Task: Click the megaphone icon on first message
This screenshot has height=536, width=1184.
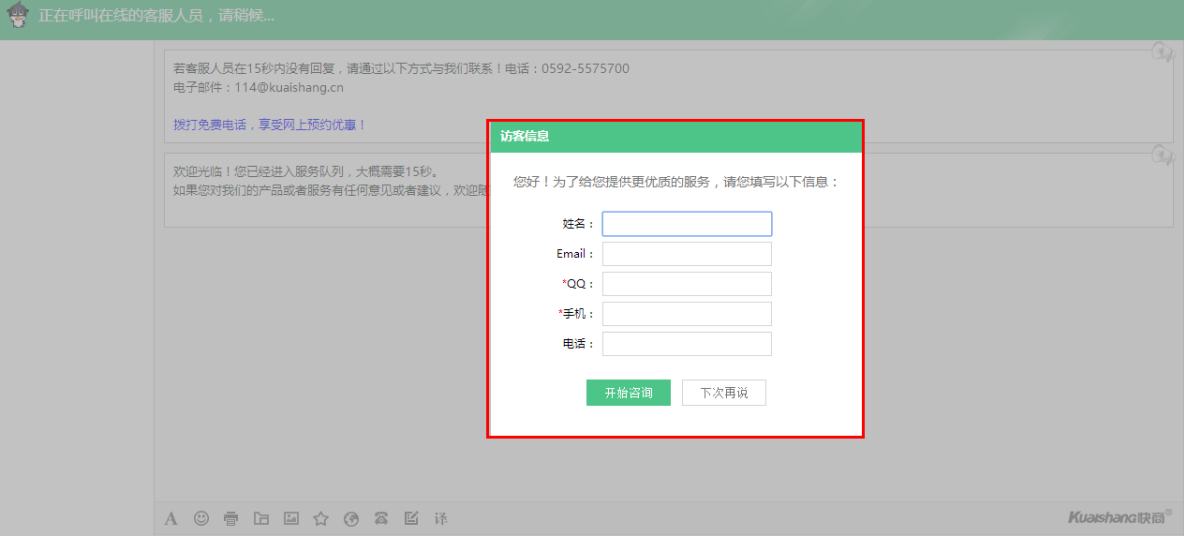Action: pos(1161,51)
